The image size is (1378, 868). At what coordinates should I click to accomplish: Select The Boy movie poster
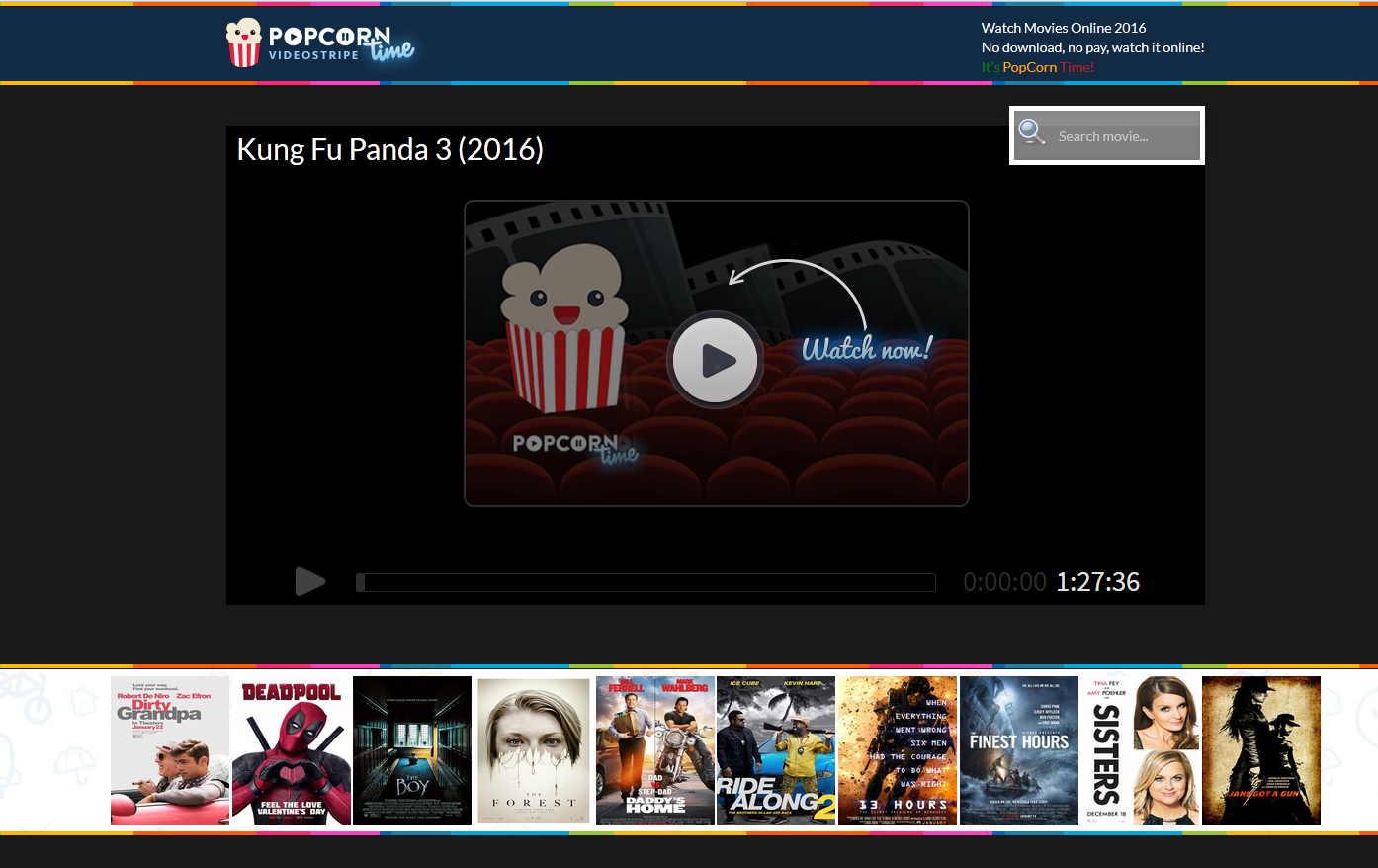click(412, 750)
